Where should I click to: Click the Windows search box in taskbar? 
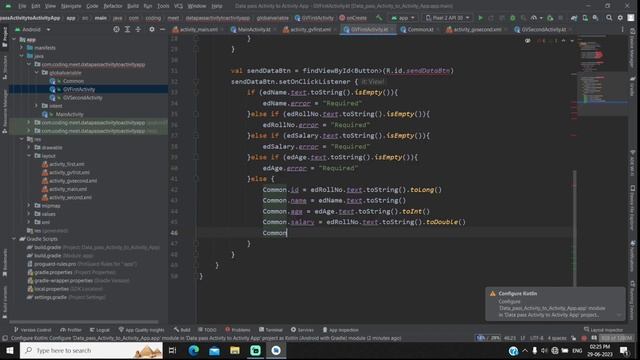[91, 350]
